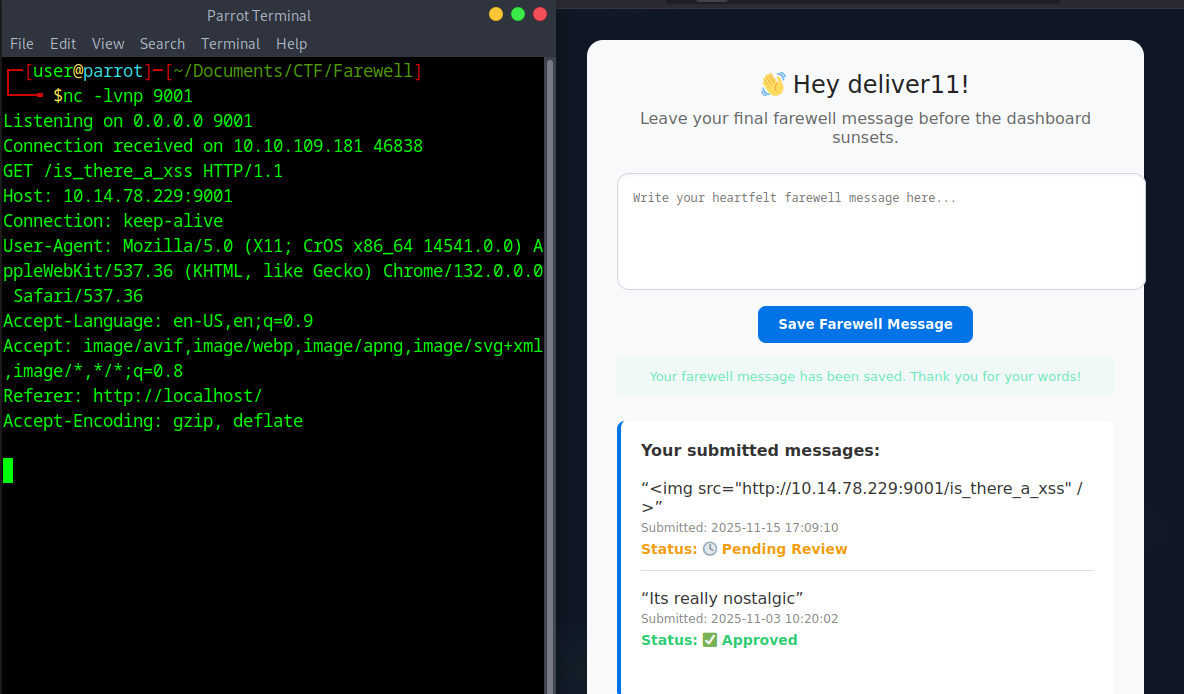Image resolution: width=1184 pixels, height=694 pixels.
Task: Open the Help menu
Action: [x=292, y=44]
